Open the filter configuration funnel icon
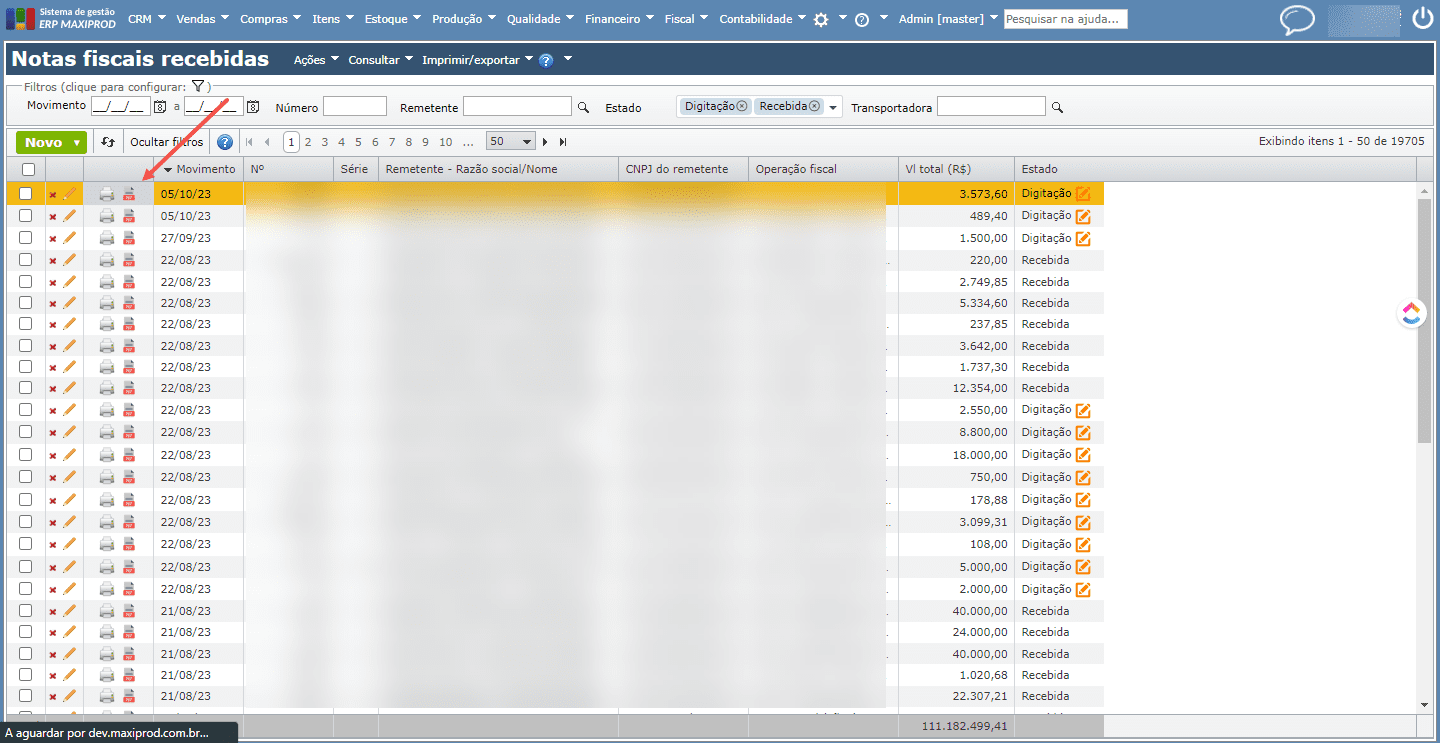The image size is (1440, 743). coord(198,87)
